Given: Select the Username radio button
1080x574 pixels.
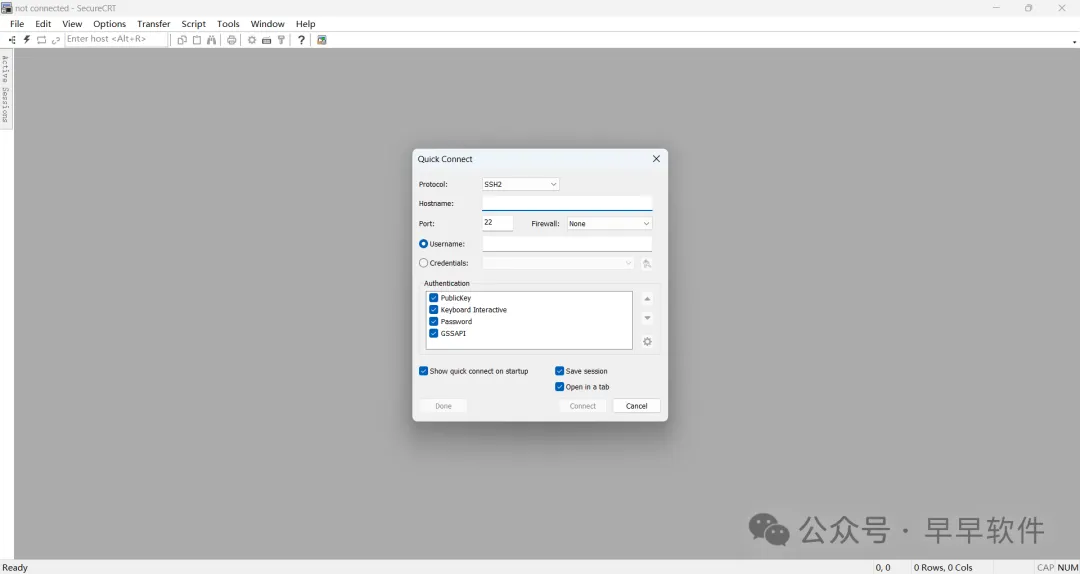Looking at the screenshot, I should click(x=424, y=244).
